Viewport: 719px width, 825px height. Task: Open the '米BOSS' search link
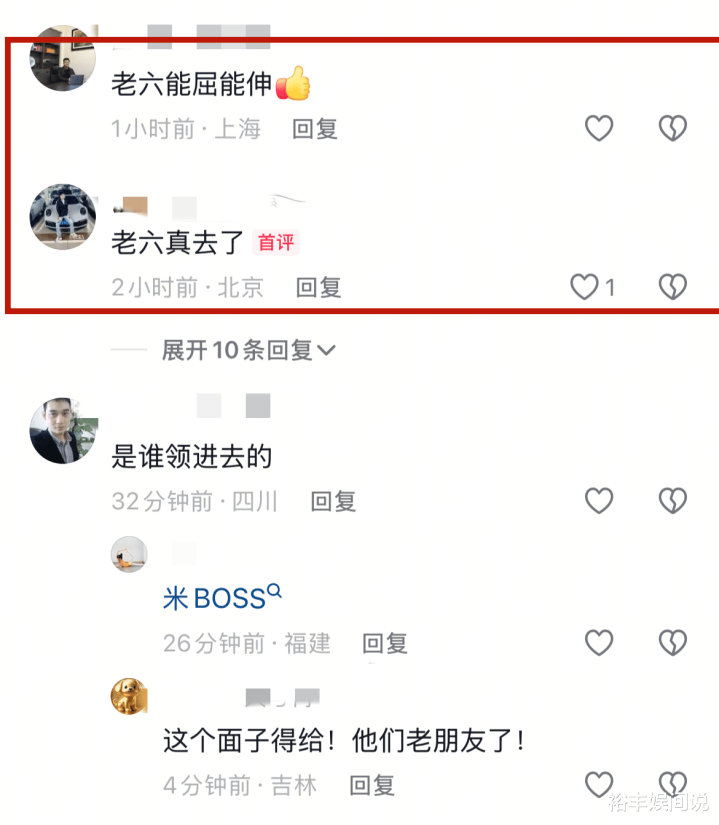point(222,598)
